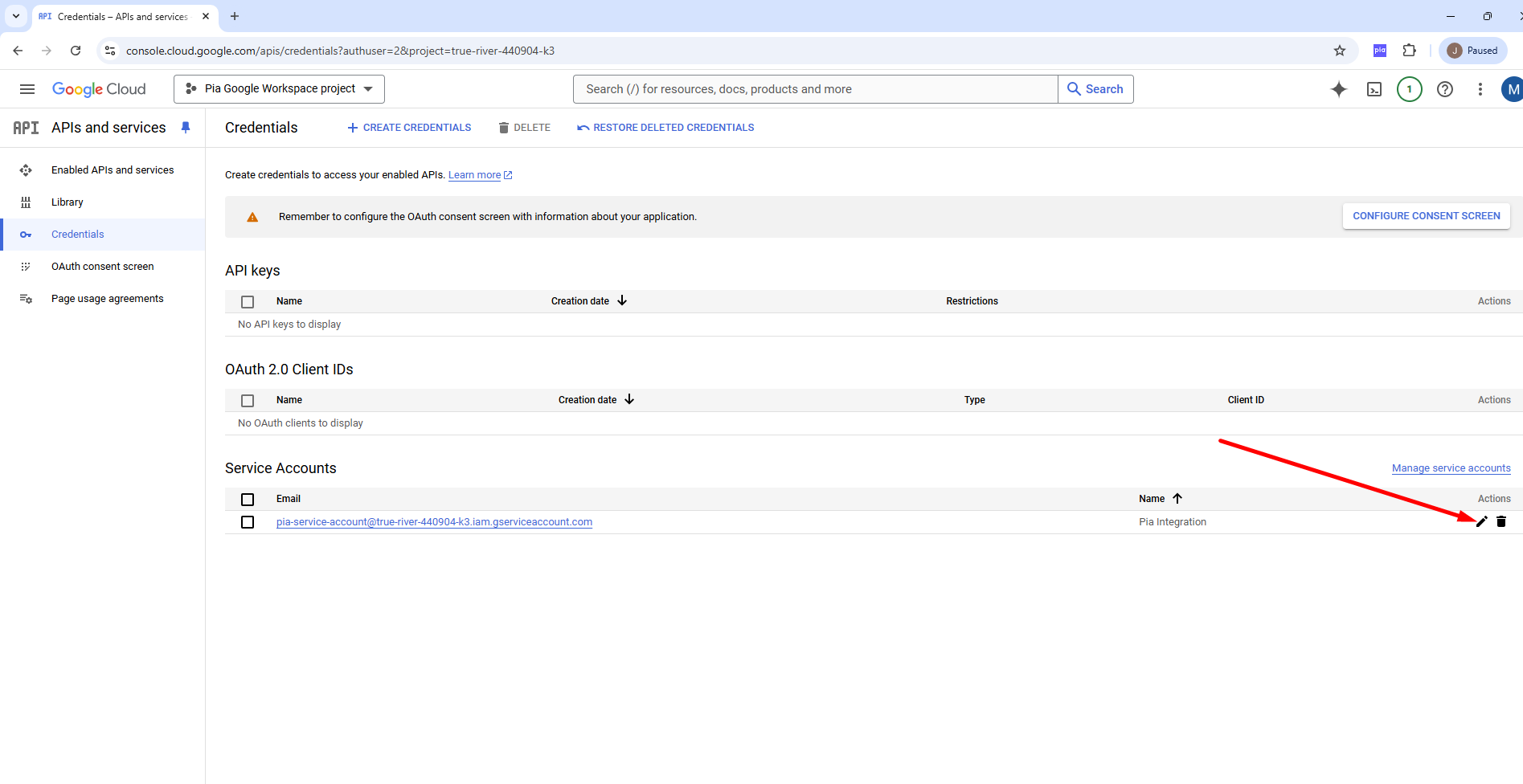Open the Paused profile button
The image size is (1523, 784).
tap(1473, 51)
